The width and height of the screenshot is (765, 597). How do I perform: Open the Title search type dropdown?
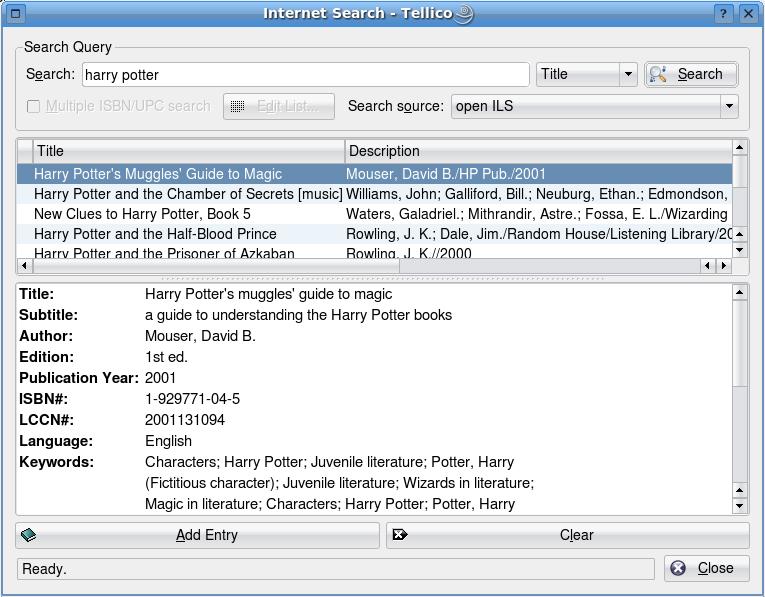click(586, 74)
